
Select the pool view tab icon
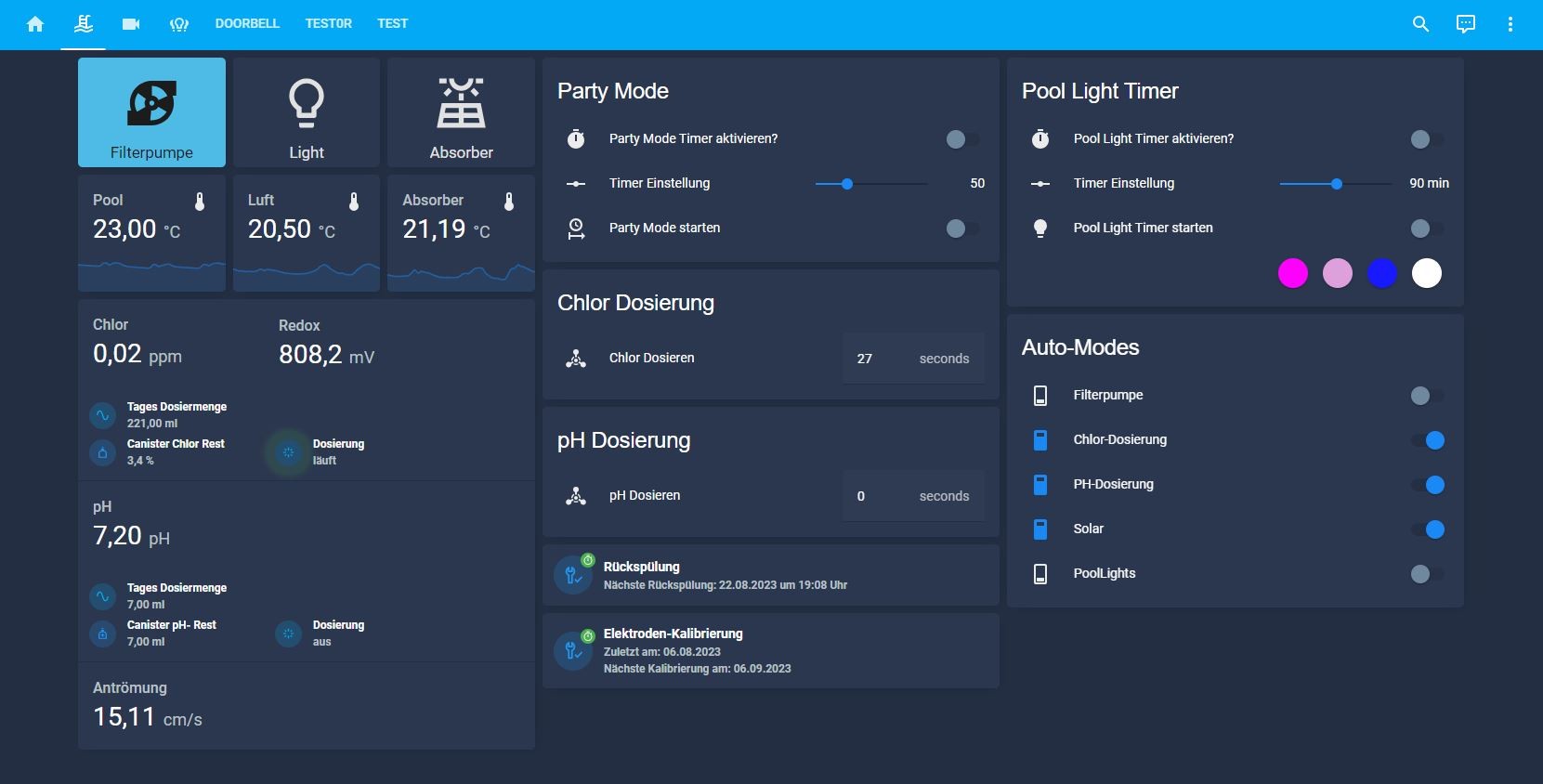click(84, 24)
